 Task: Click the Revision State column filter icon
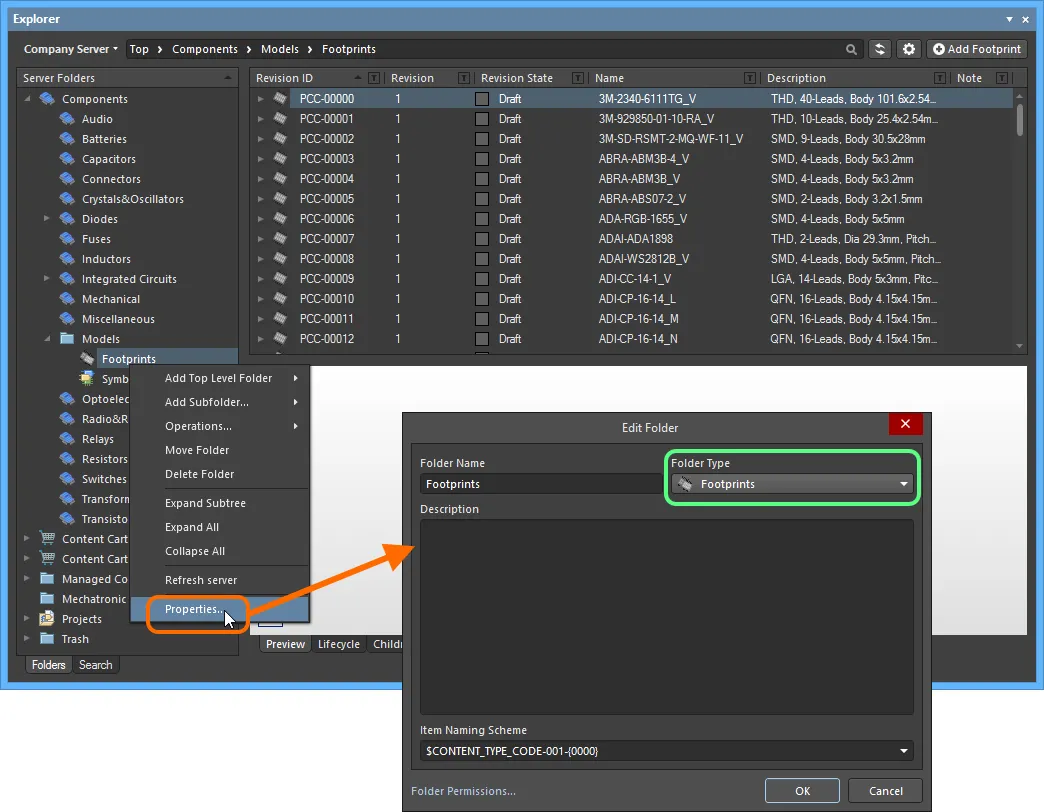pos(578,78)
